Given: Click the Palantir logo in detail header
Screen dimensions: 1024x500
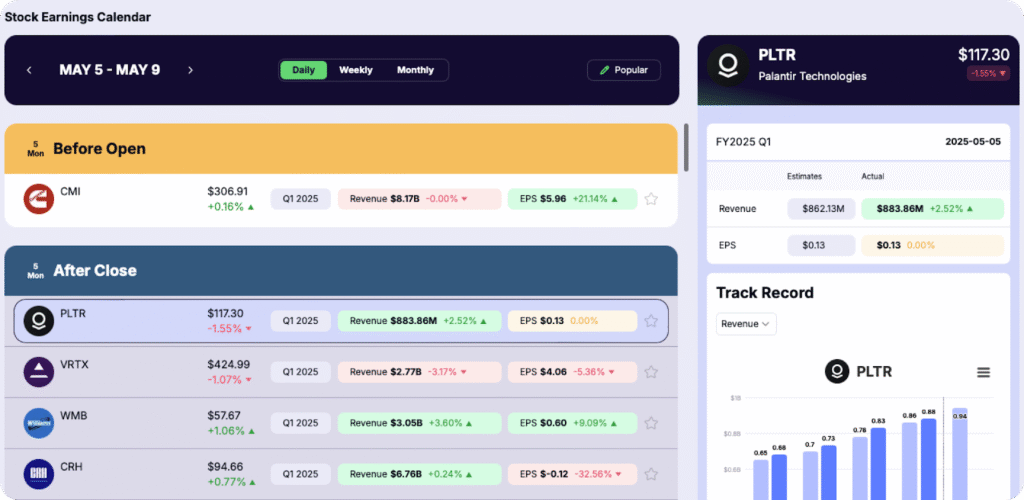Looking at the screenshot, I should (x=728, y=65).
